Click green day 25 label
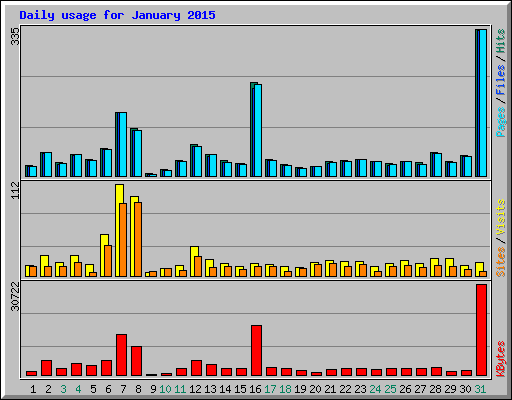 tap(390, 389)
